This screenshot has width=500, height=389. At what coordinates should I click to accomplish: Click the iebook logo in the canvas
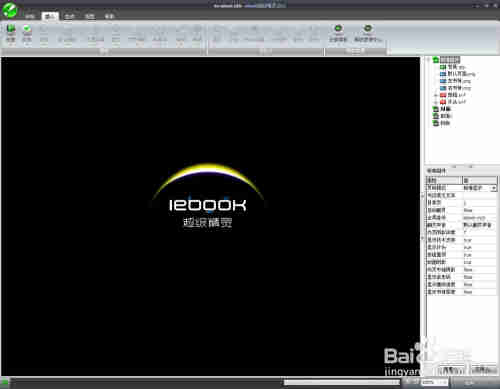[x=208, y=196]
